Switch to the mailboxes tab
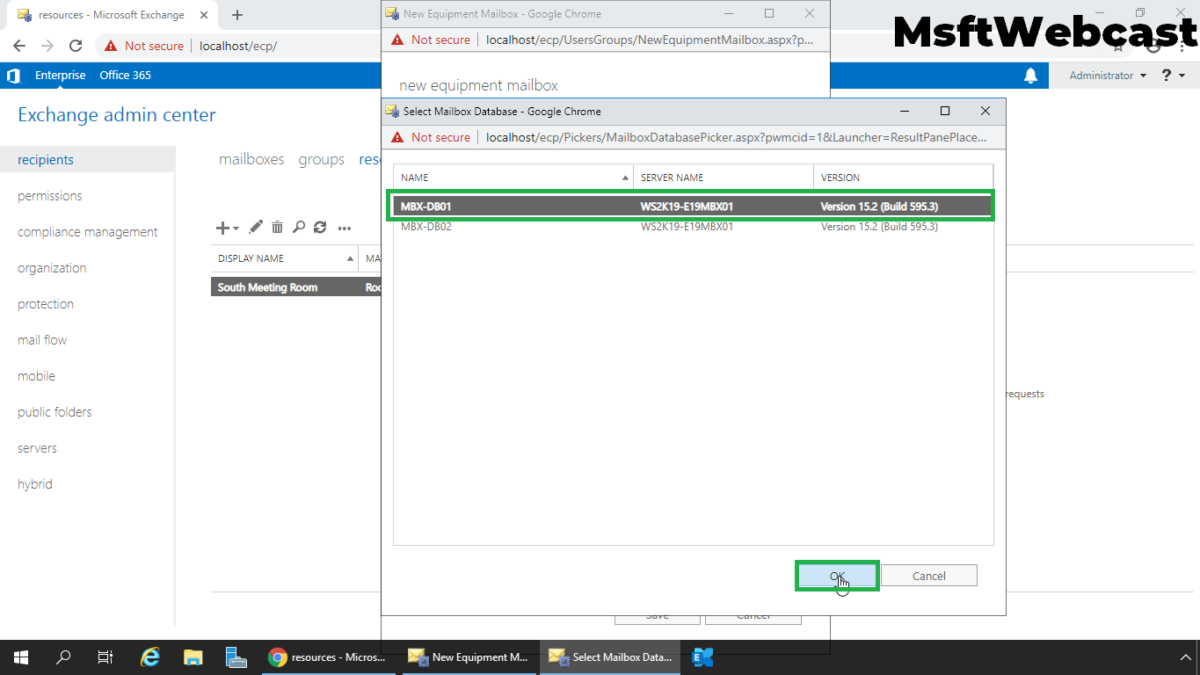Viewport: 1200px width, 675px height. pos(251,160)
